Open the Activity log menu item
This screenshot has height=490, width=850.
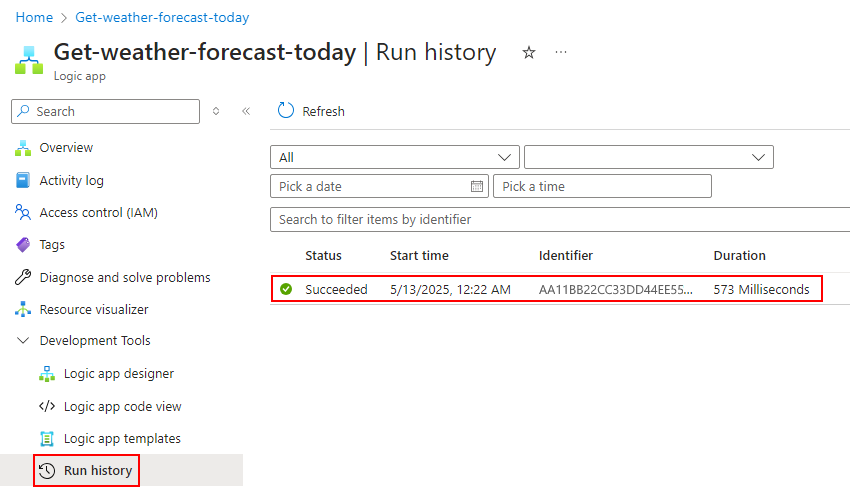tap(72, 180)
